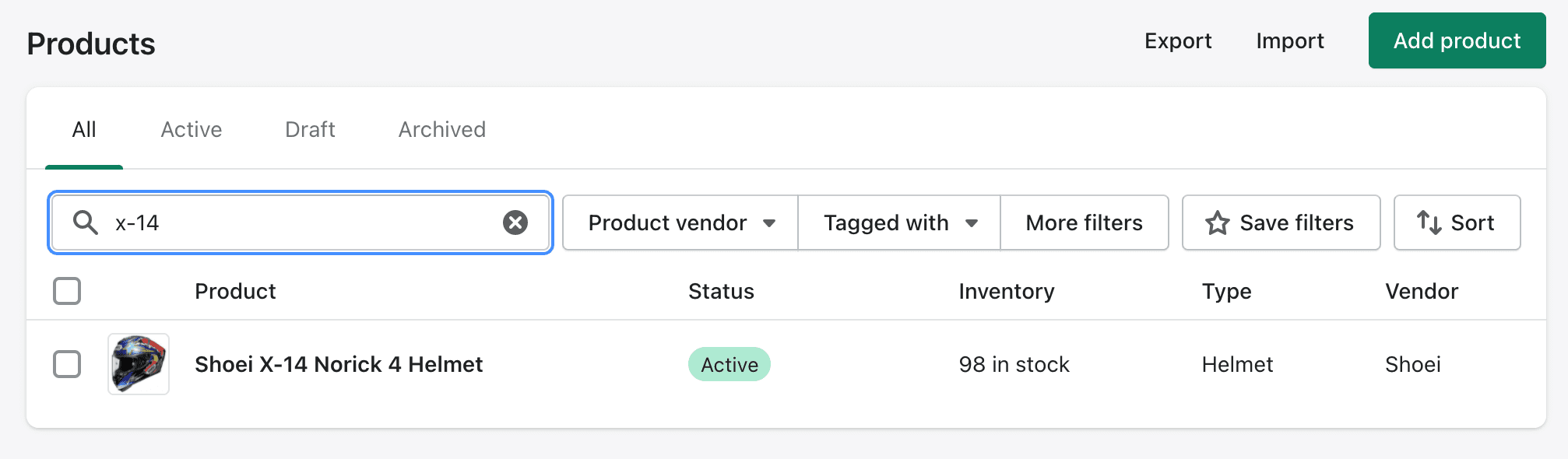The image size is (1568, 459).
Task: Expand the Tagged with filter dropdown
Action: [x=899, y=222]
